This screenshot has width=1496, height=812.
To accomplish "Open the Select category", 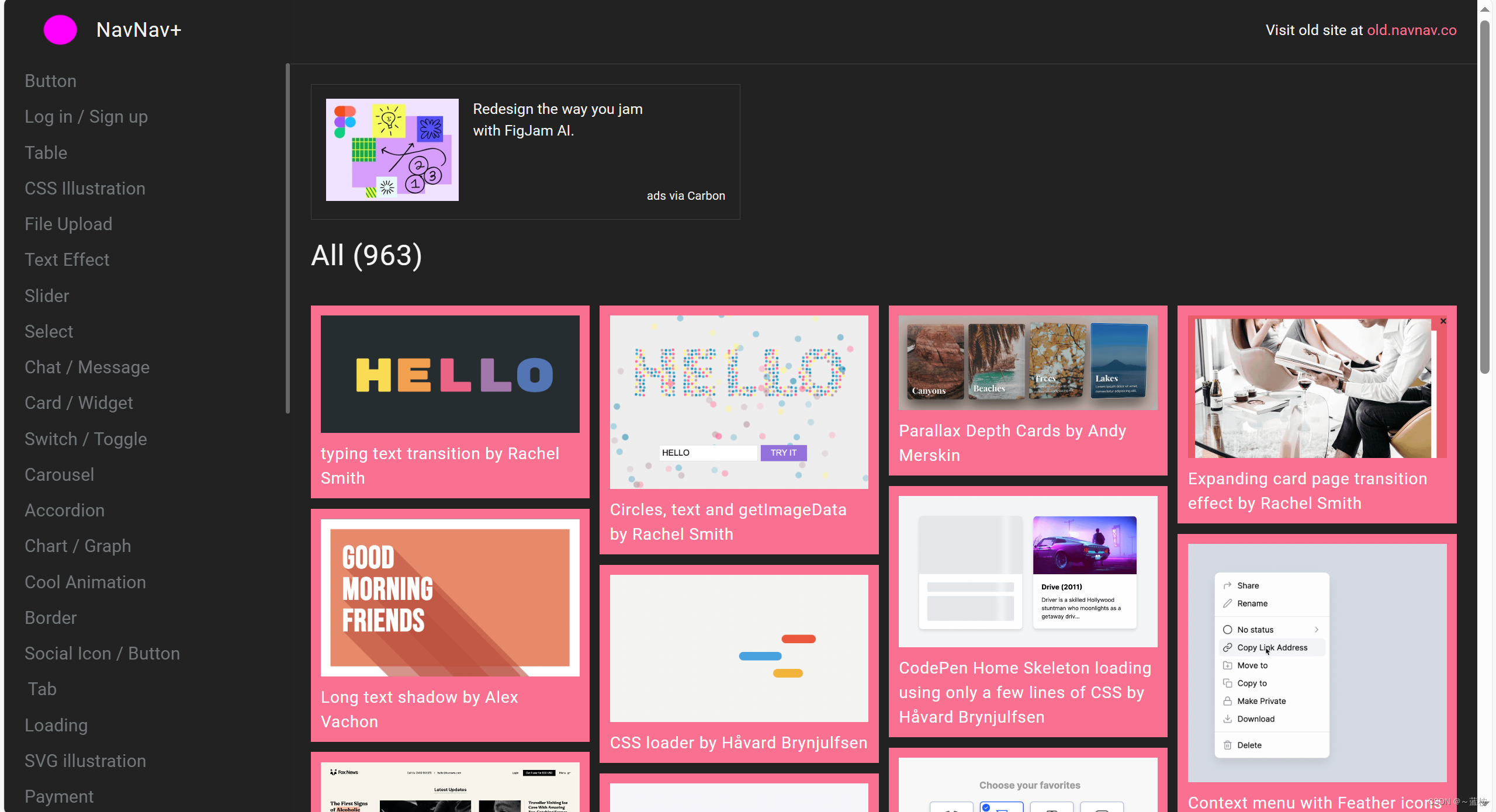I will [x=49, y=331].
